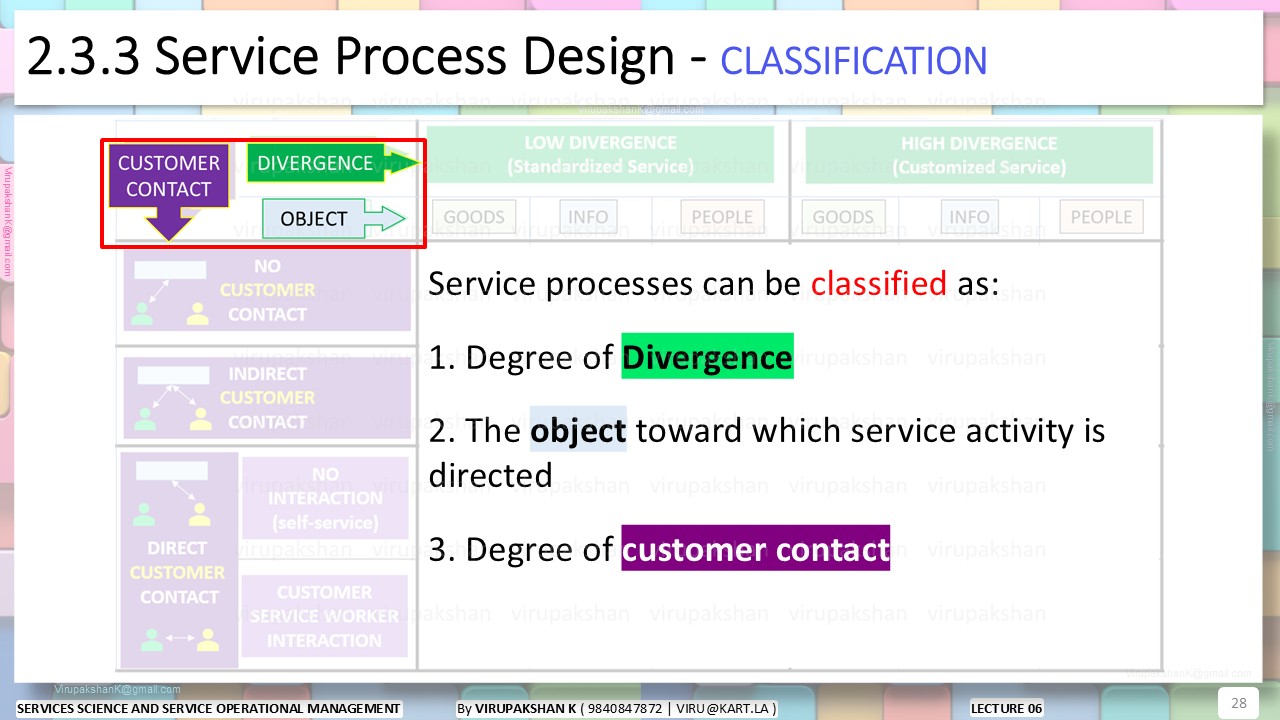Screen dimensions: 1280x720
Task: Click INFO under High Divergence
Action: 969,217
